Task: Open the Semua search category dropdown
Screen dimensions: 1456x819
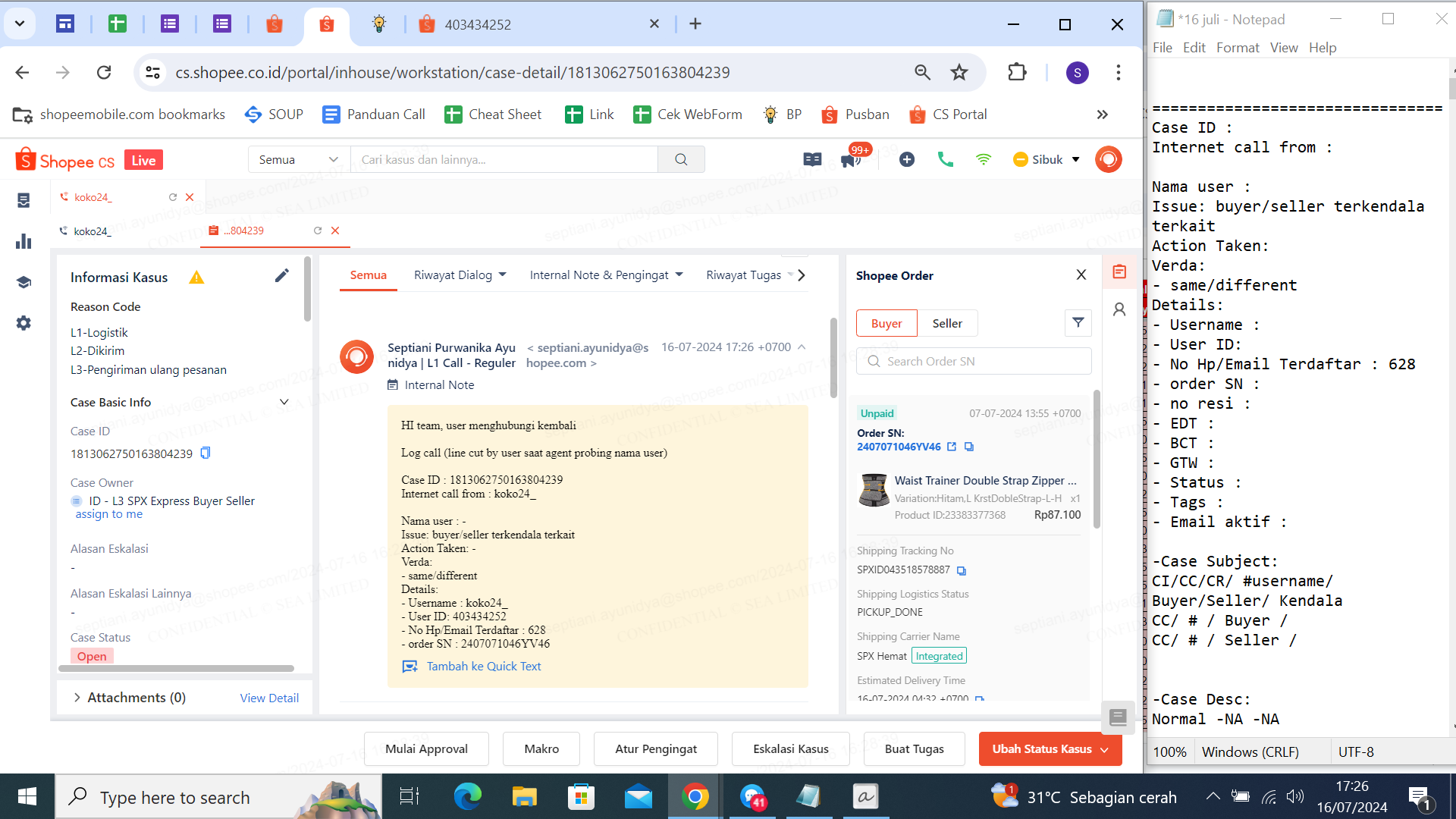Action: click(x=298, y=159)
